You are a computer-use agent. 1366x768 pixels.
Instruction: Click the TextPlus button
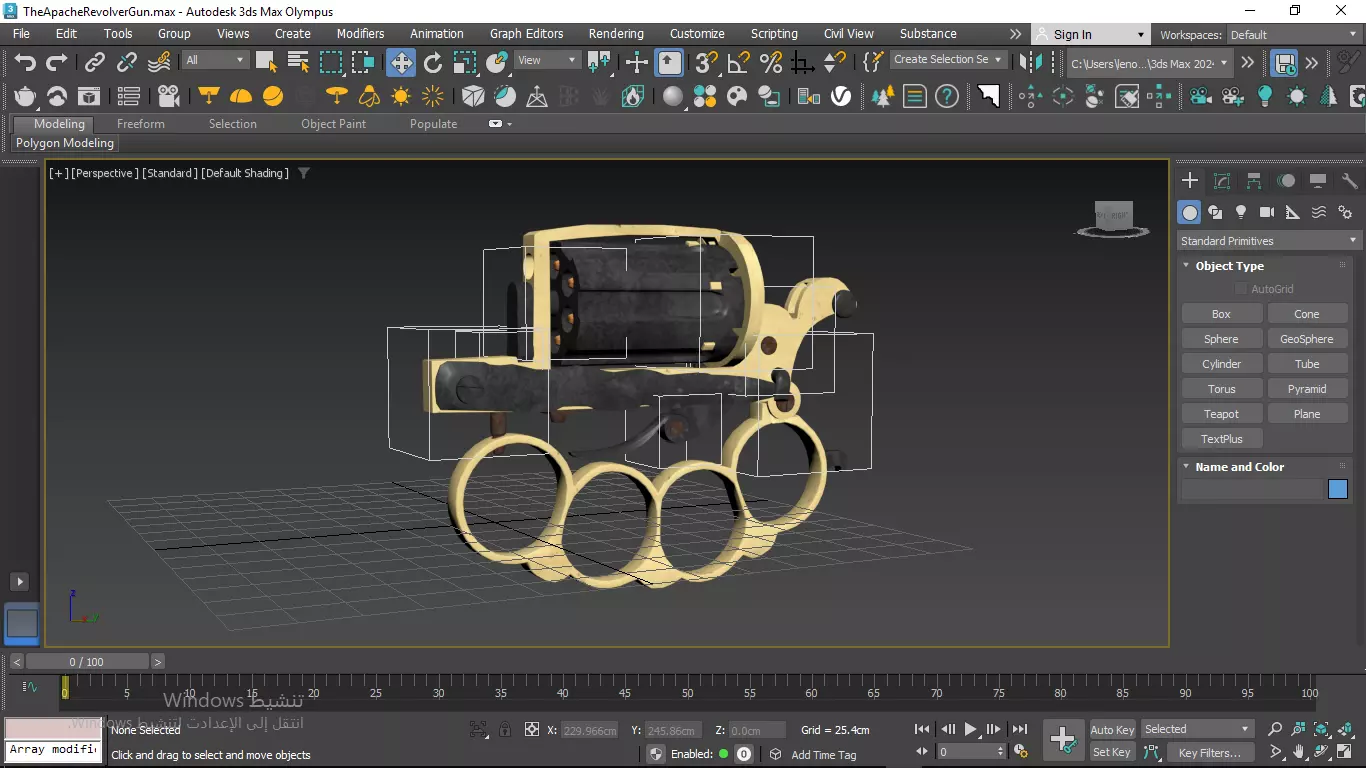pos(1221,439)
